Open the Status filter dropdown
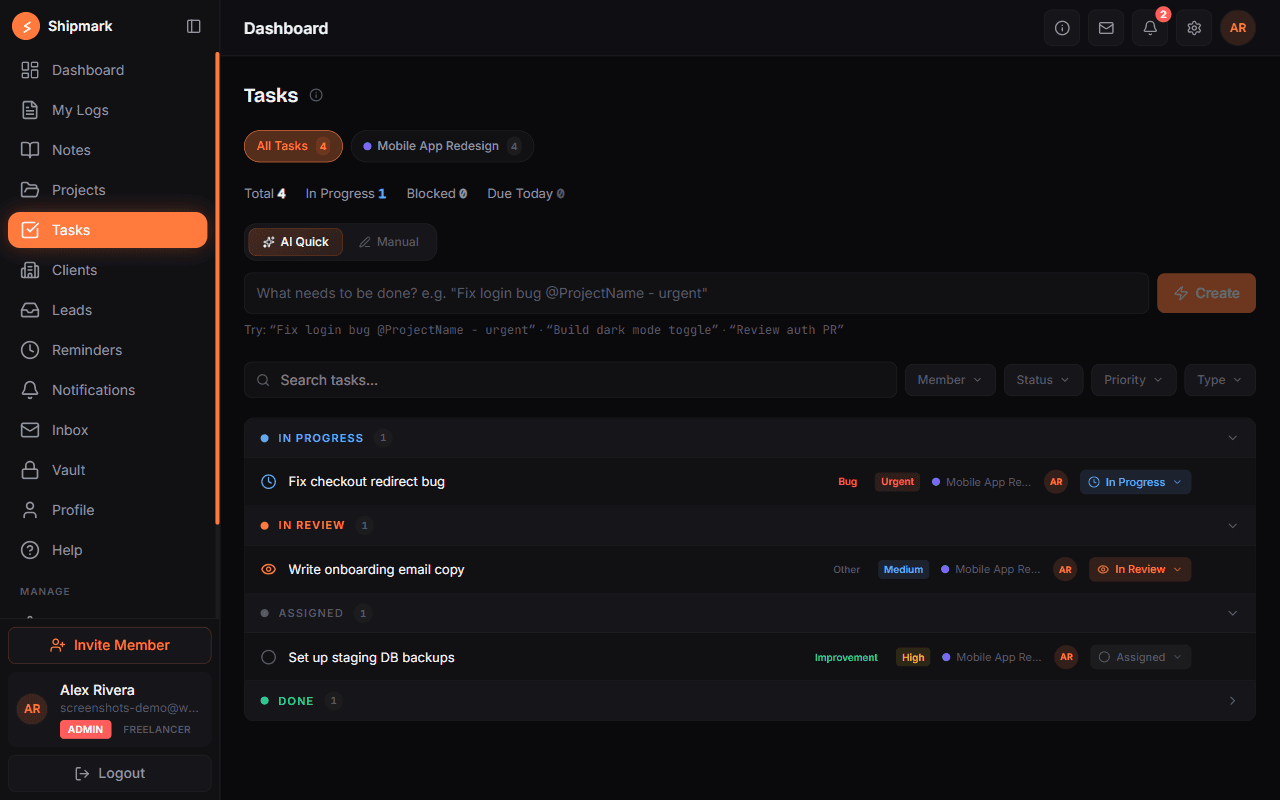1280x800 pixels. click(1043, 380)
